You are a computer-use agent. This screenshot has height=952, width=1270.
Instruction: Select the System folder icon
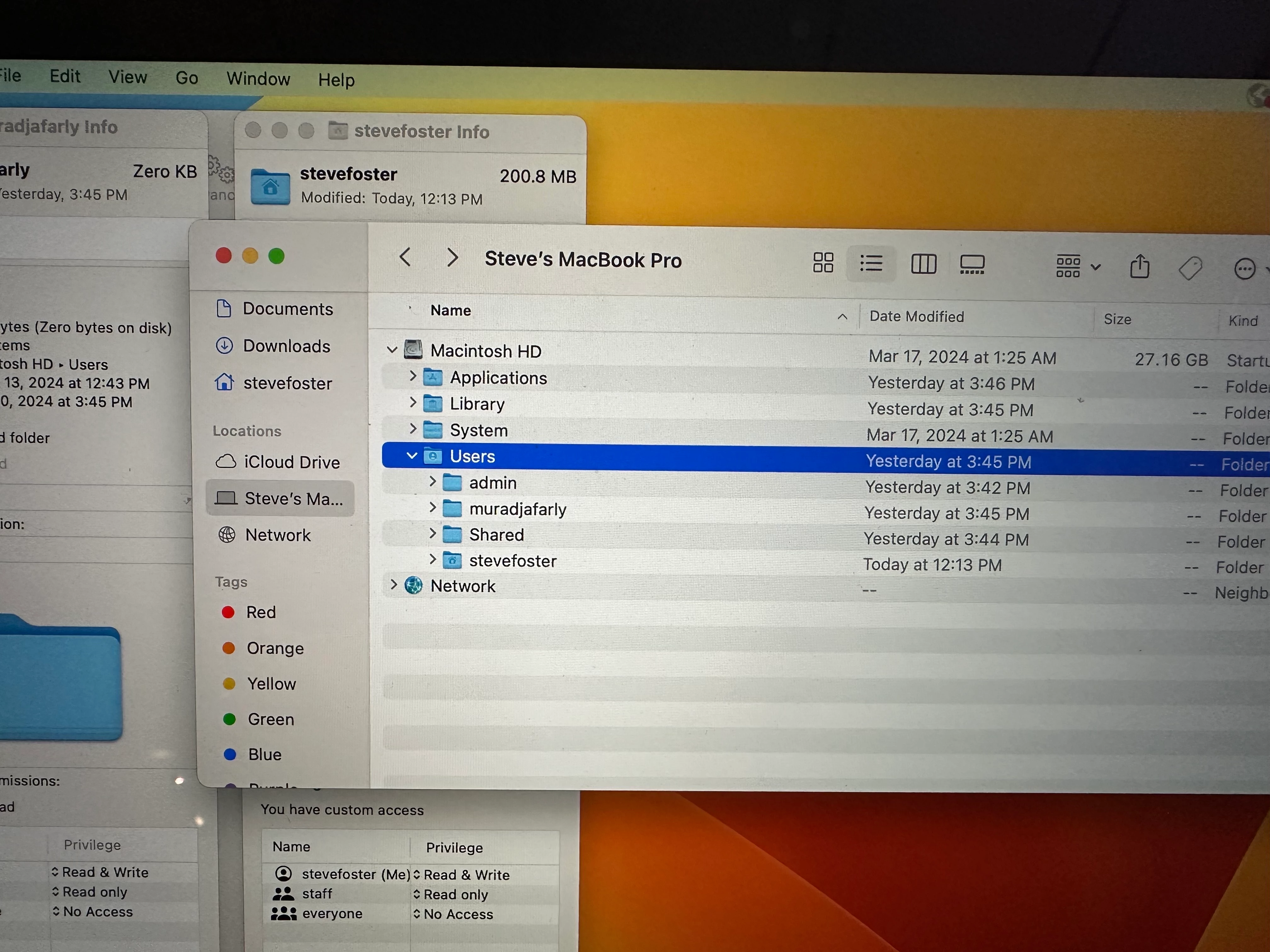coord(433,430)
